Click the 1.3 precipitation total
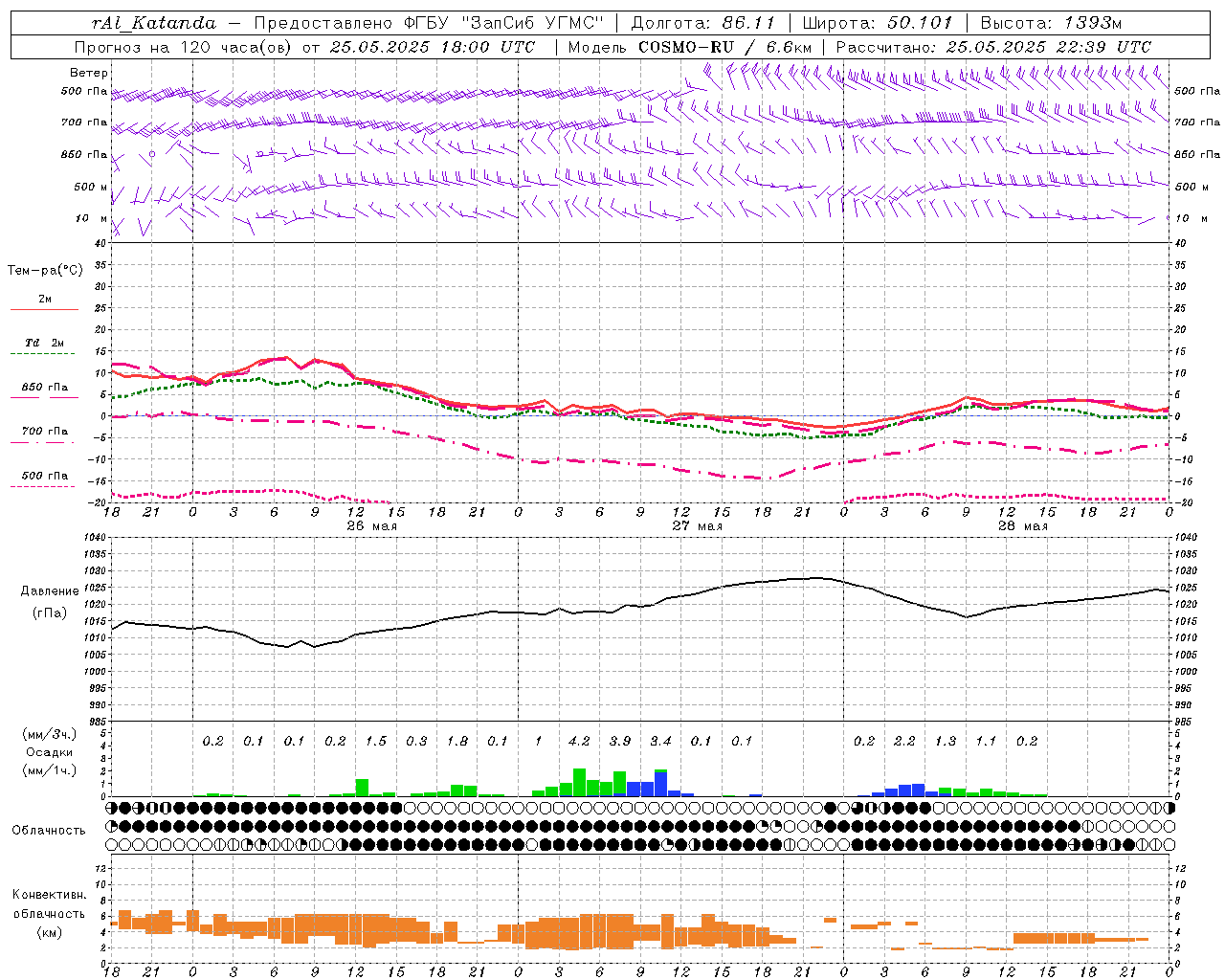1225x980 pixels. coord(946,741)
